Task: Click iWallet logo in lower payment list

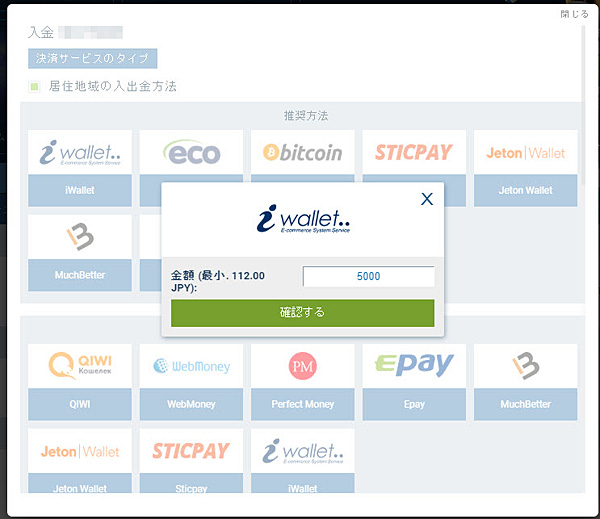Action: click(x=303, y=451)
